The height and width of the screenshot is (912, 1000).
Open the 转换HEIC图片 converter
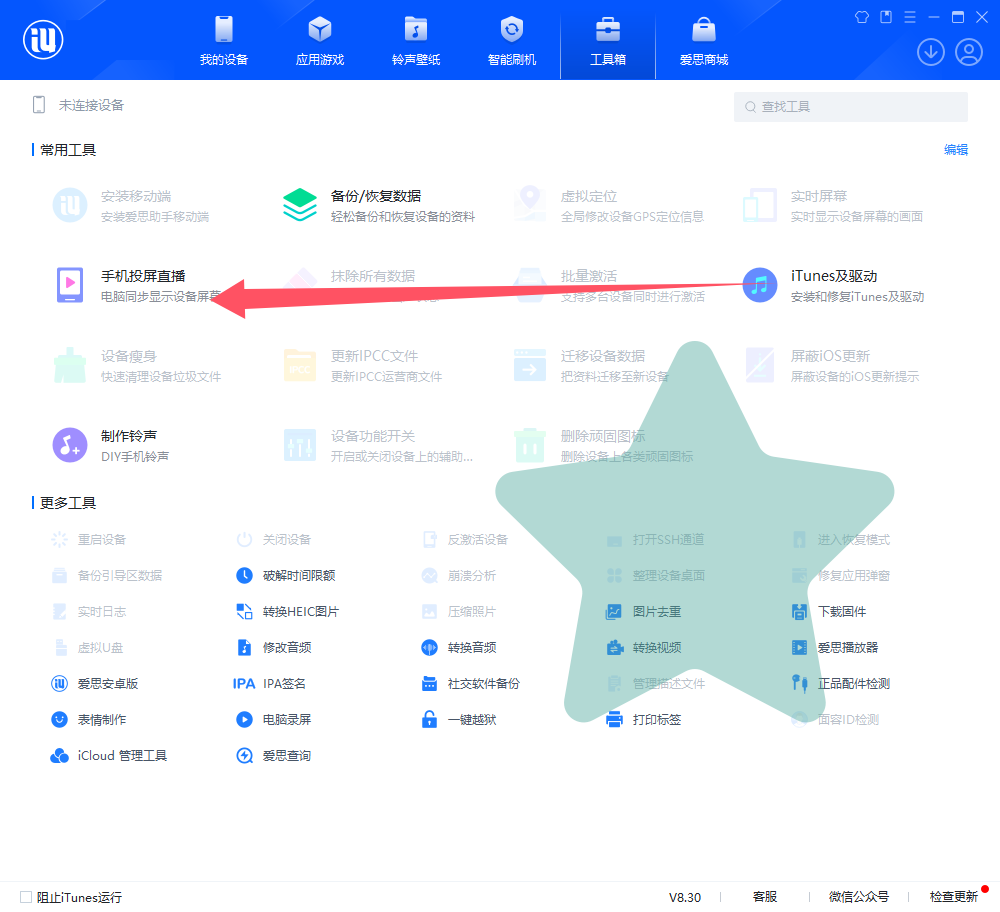coord(288,612)
